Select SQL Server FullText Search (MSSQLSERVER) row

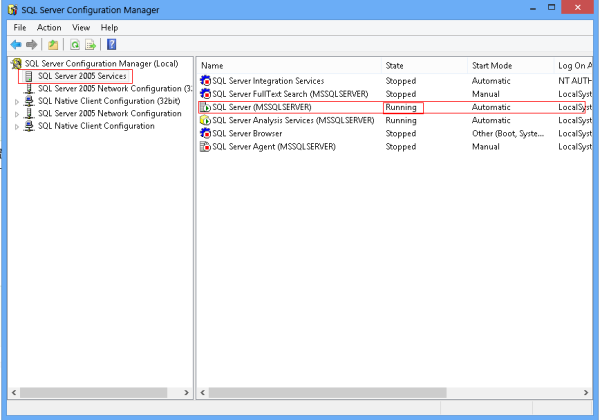(x=395, y=94)
